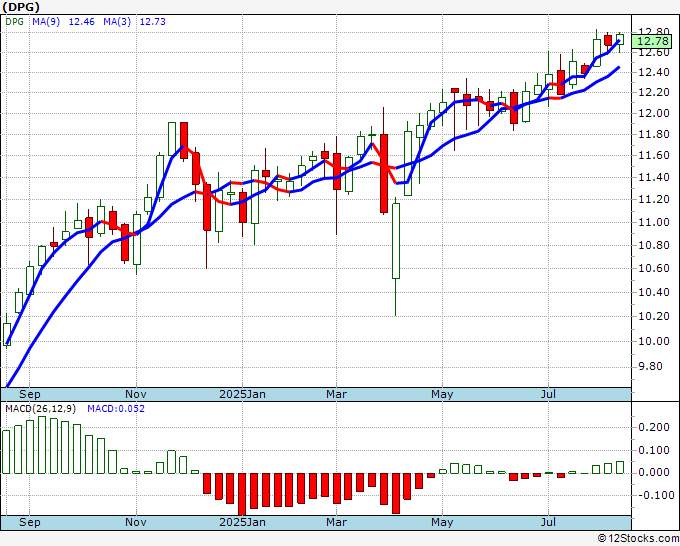Click the tall green candlestick with the 10.20 low
This screenshot has height=546, width=680.
(396, 241)
